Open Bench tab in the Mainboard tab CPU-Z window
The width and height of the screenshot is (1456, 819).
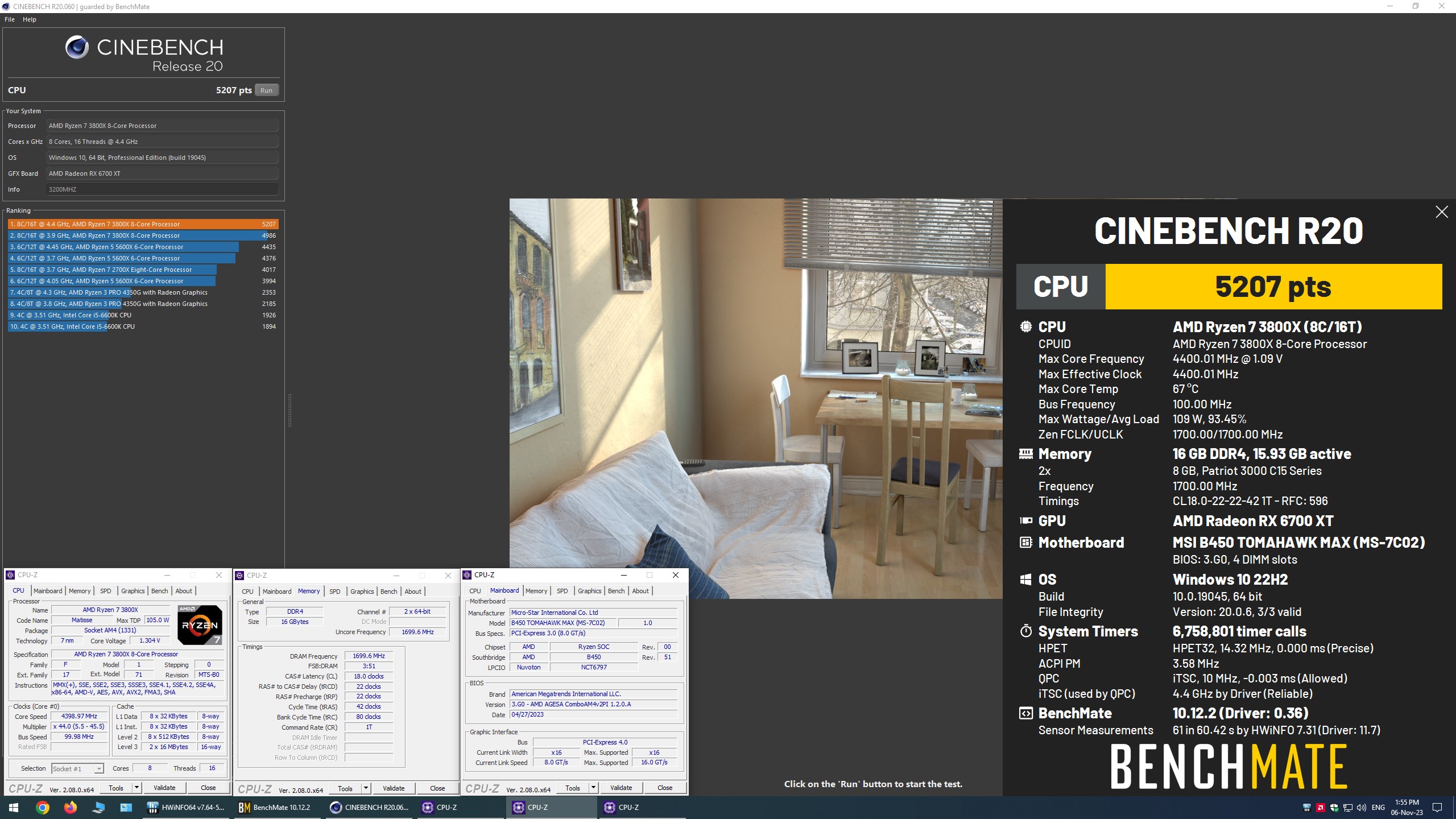click(x=617, y=591)
